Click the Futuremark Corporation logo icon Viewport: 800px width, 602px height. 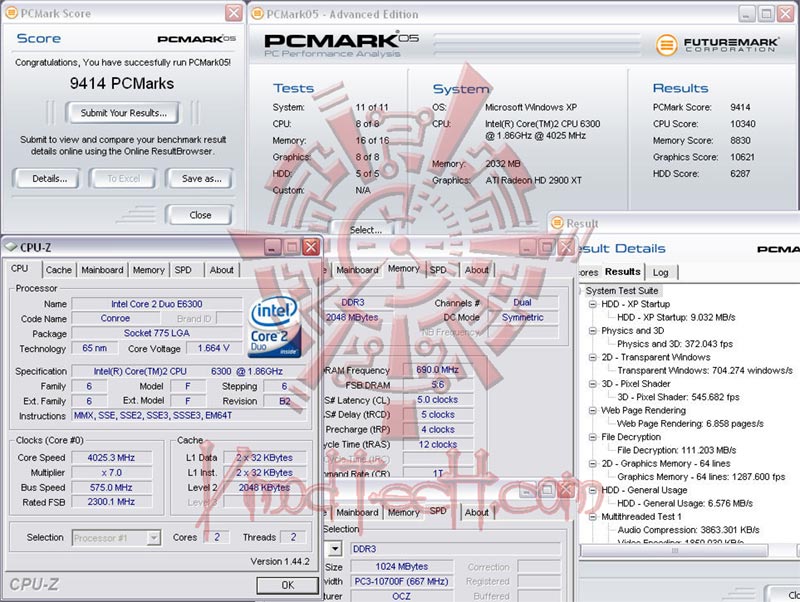666,45
